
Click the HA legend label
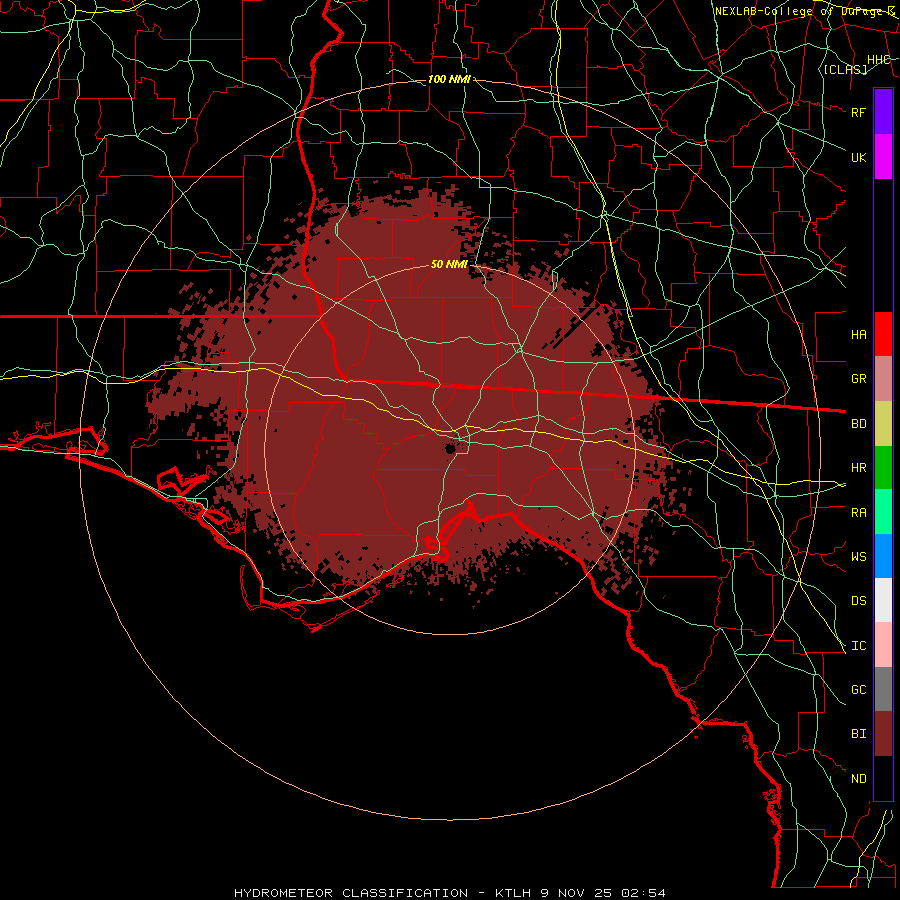pyautogui.click(x=858, y=335)
